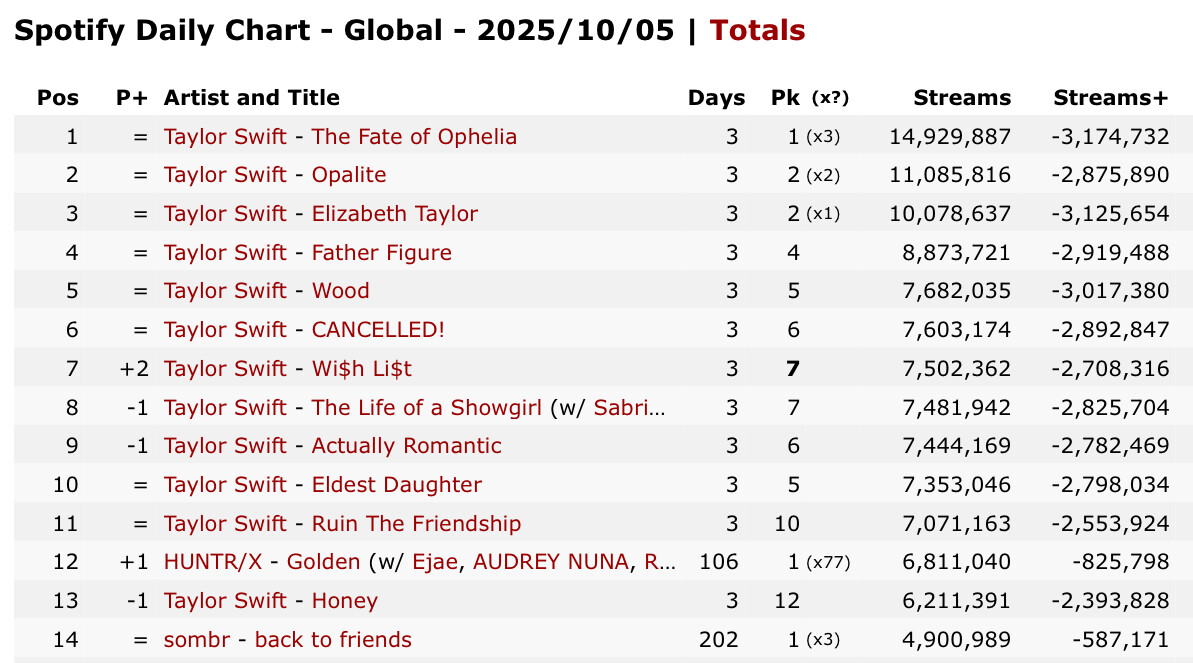Viewport: 1193px width, 663px height.
Task: Open the Golden song link
Action: pos(323,562)
